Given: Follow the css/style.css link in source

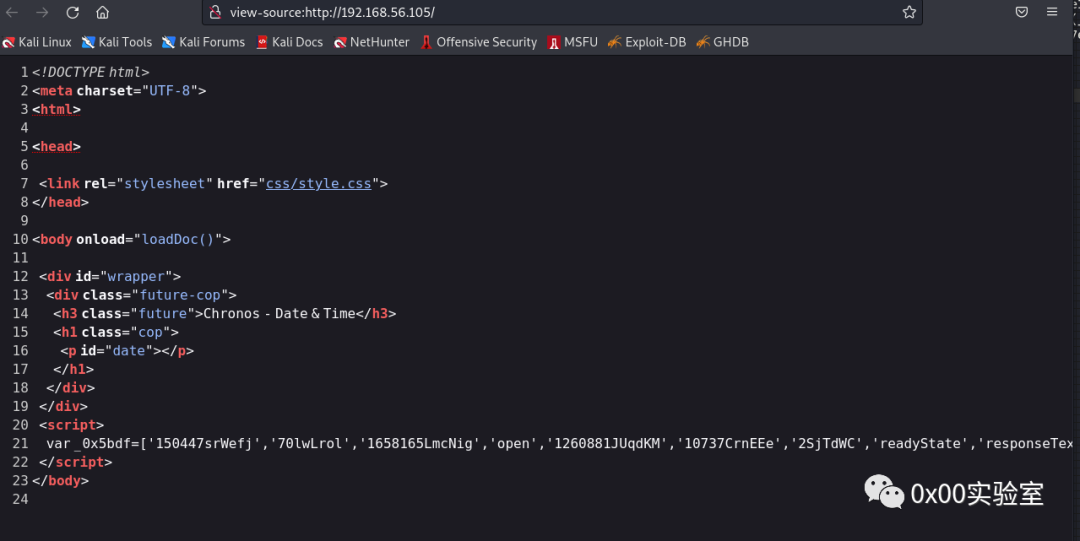Looking at the screenshot, I should coord(318,183).
